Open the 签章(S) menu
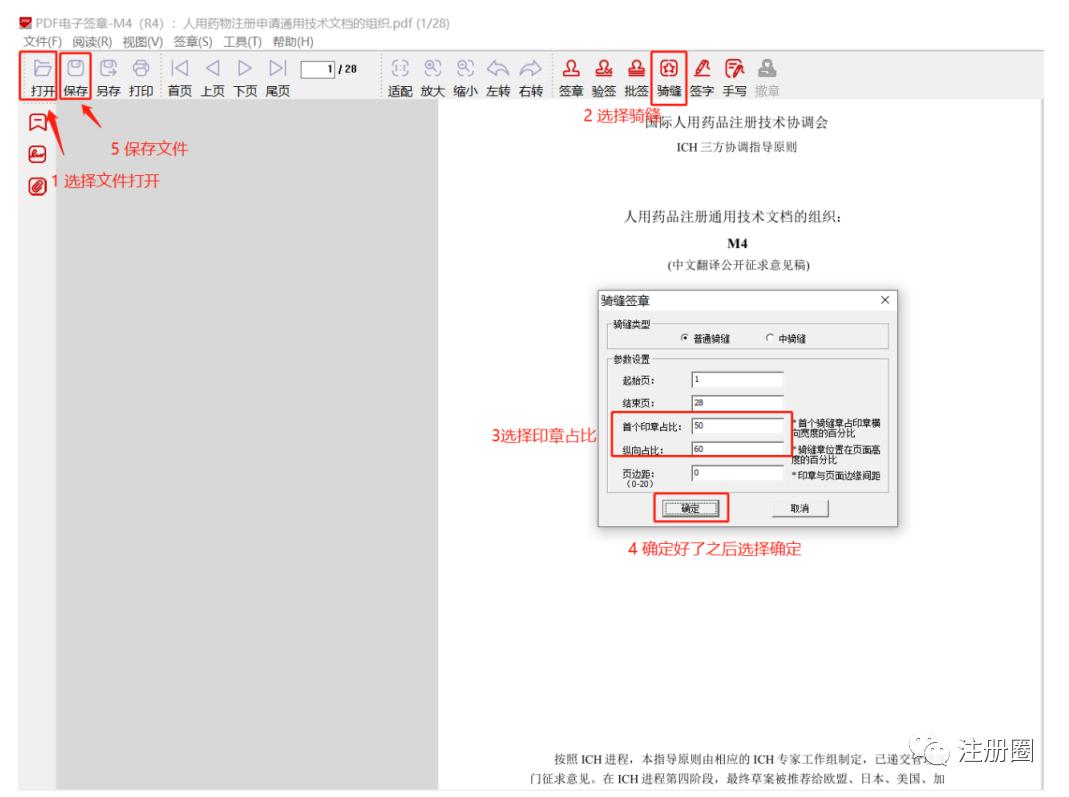The width and height of the screenshot is (1069, 797). click(x=192, y=41)
